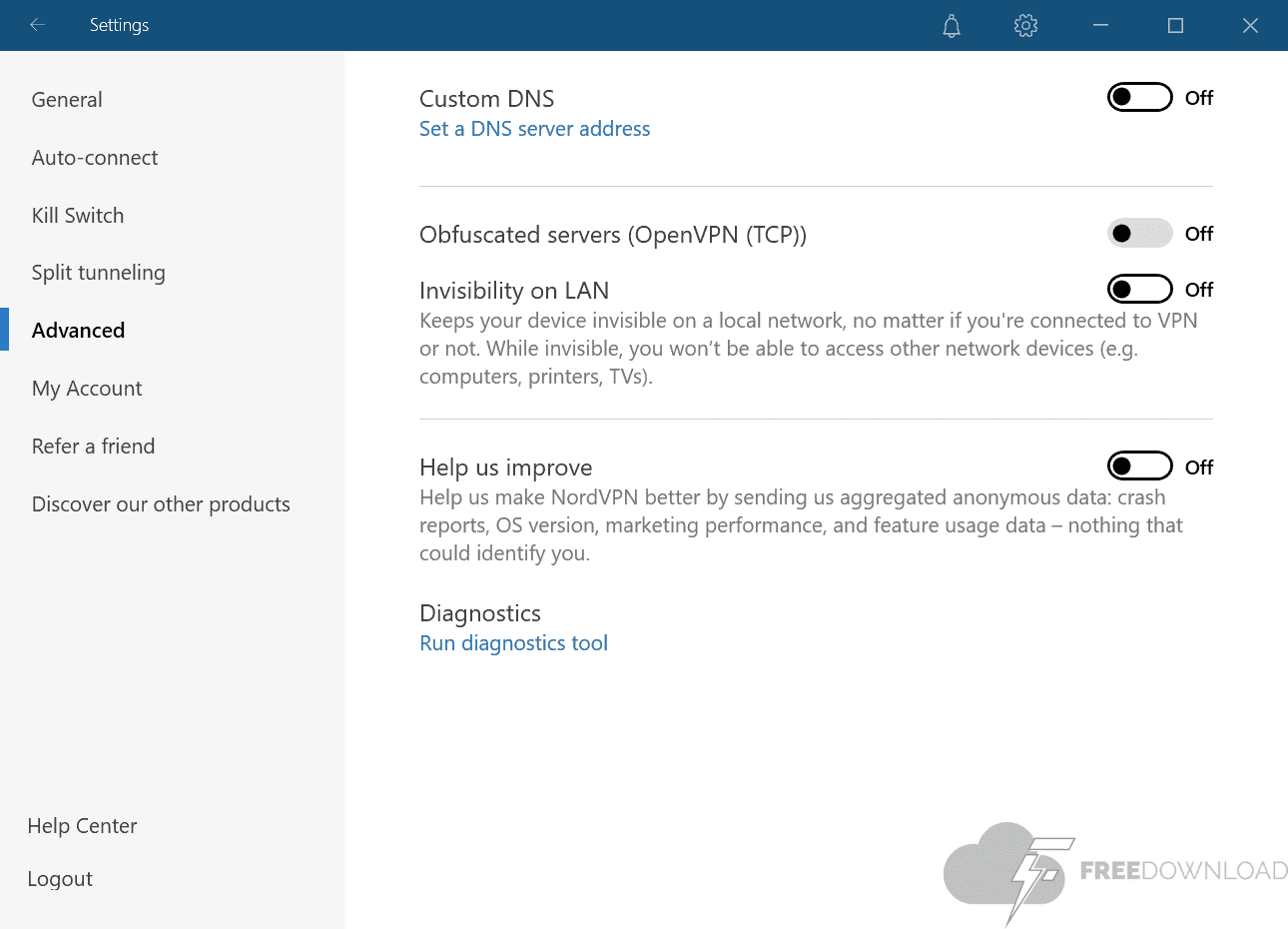Minimize the NordVPN window

(1101, 26)
